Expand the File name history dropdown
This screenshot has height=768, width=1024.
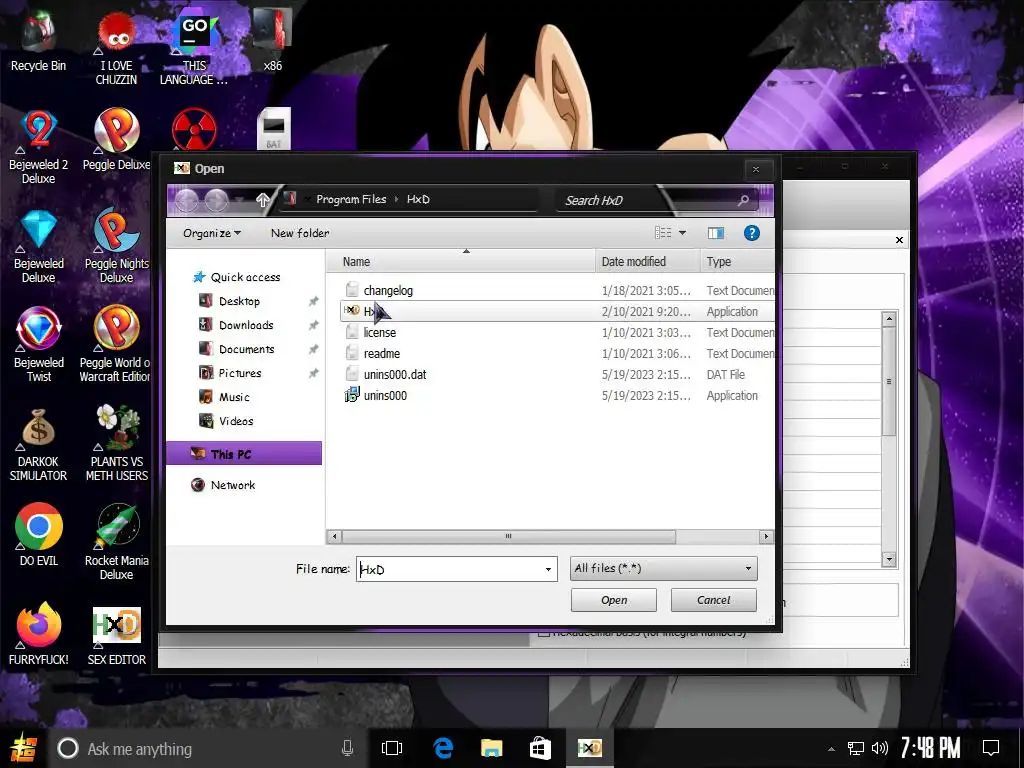(548, 569)
